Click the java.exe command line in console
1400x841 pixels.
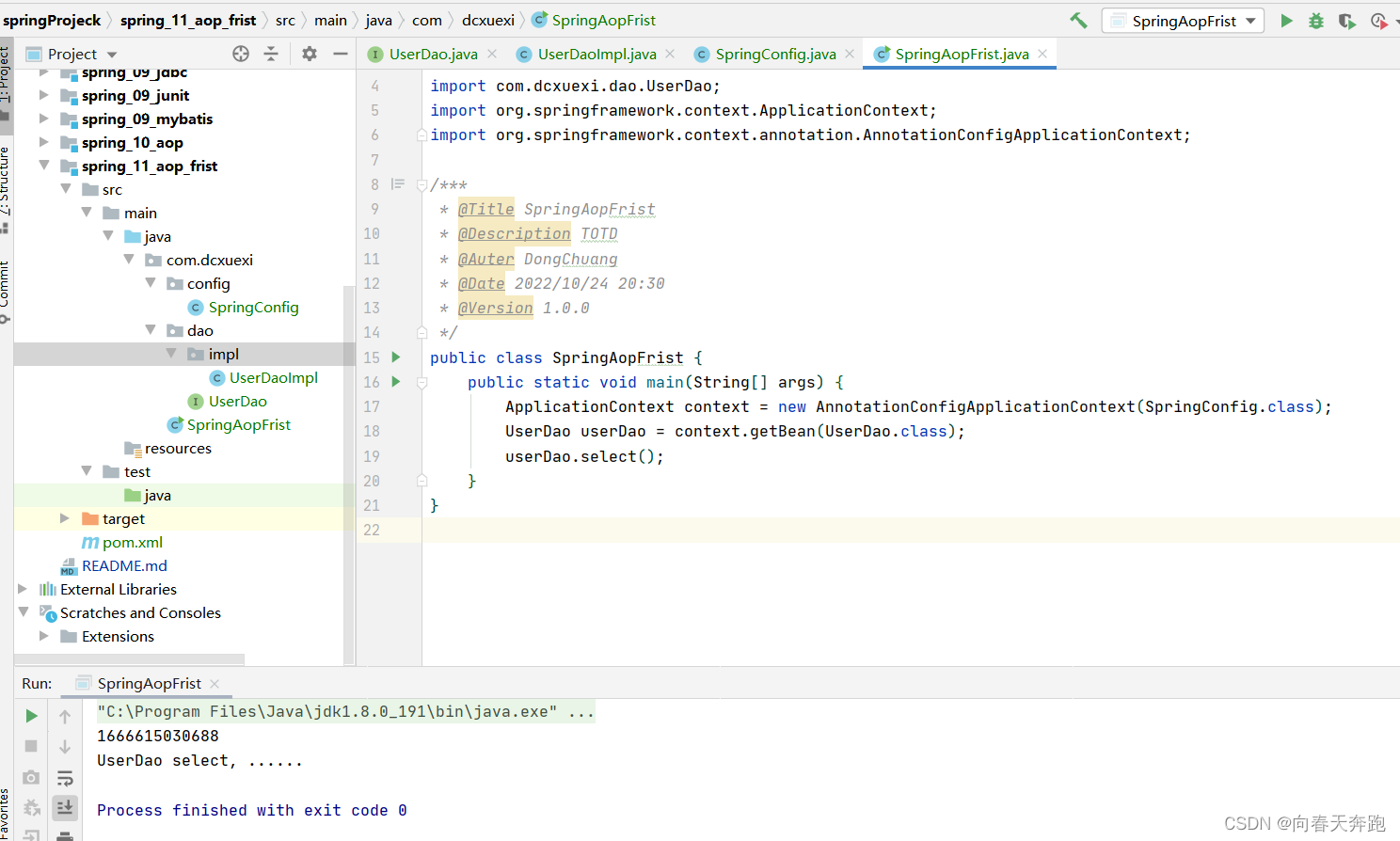tap(345, 711)
